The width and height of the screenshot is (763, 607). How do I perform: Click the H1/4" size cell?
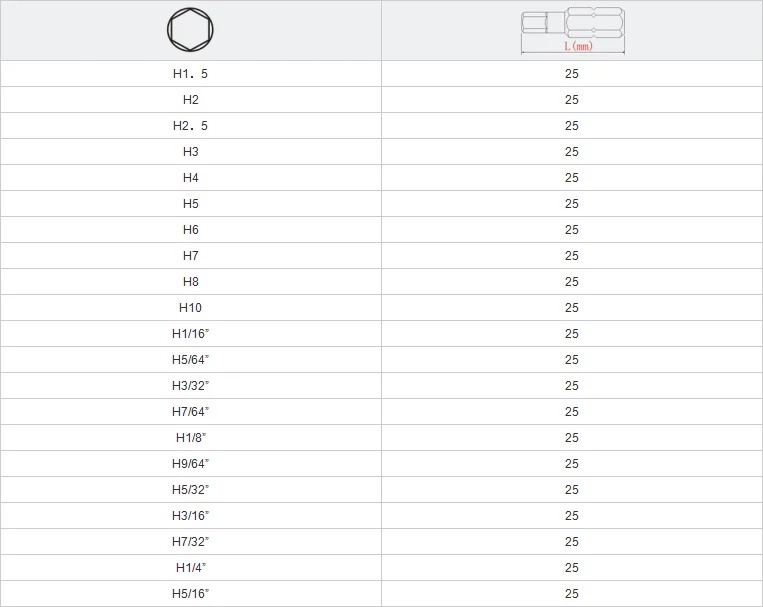190,568
